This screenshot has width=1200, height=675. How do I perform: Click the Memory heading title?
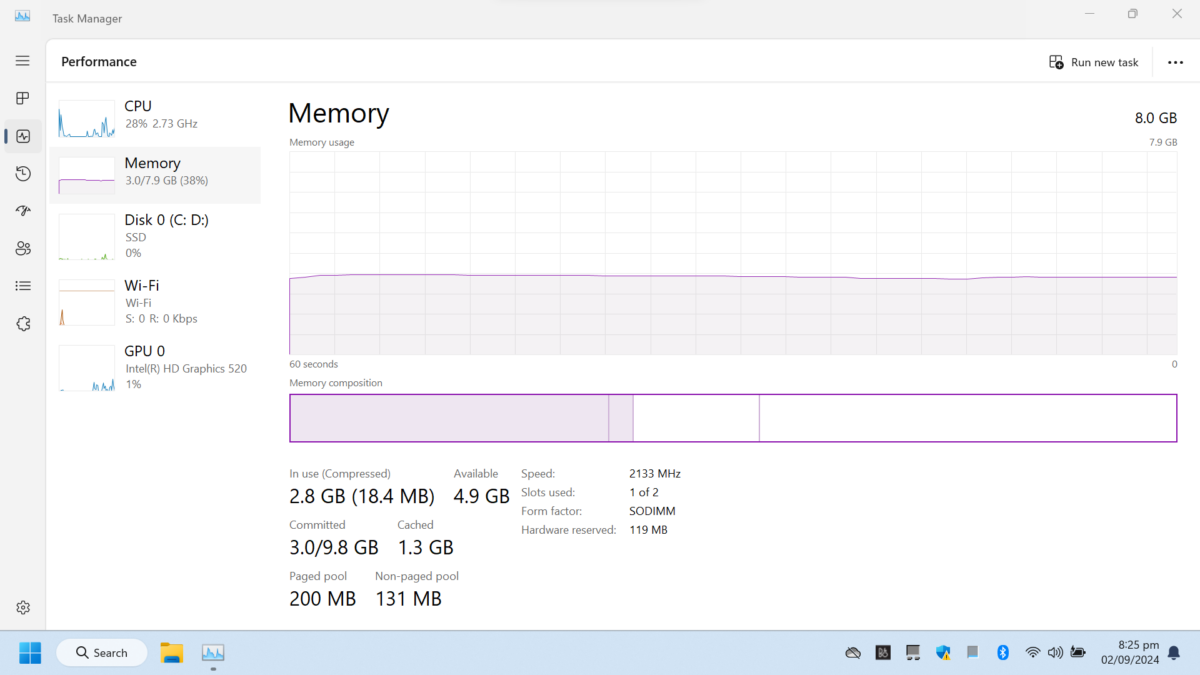click(338, 113)
